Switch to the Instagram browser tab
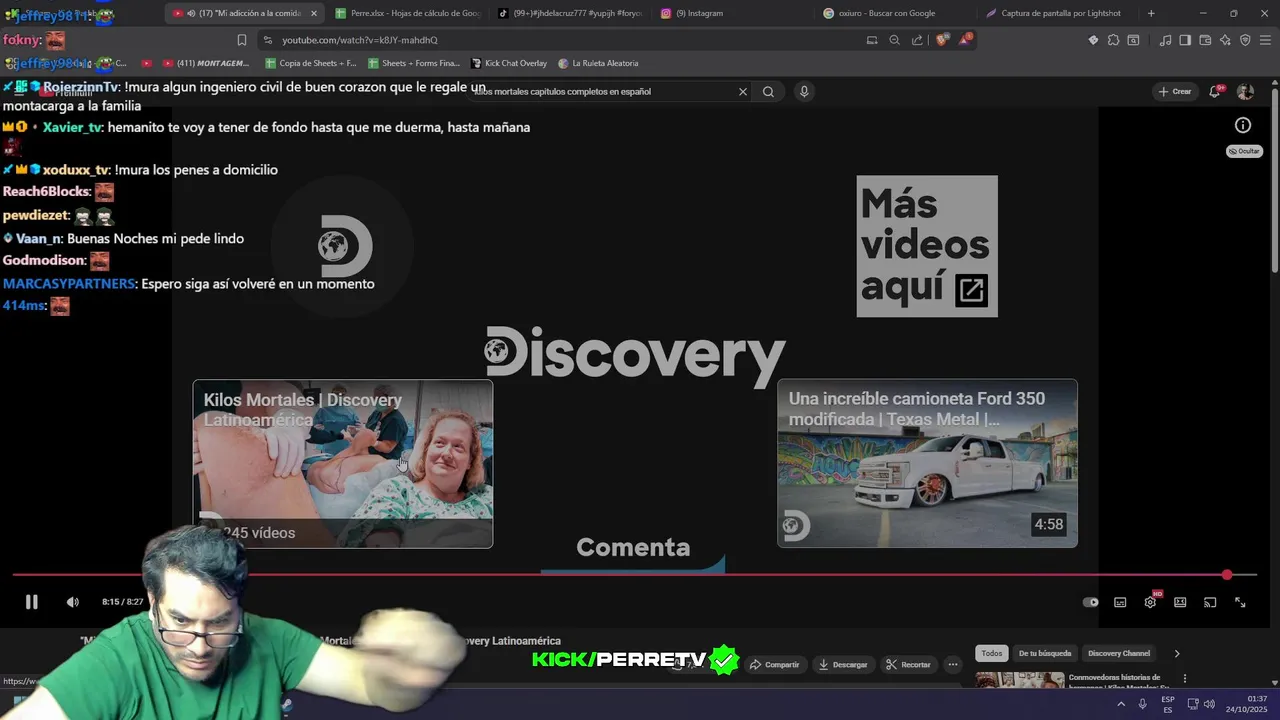The height and width of the screenshot is (720, 1280). [733, 13]
